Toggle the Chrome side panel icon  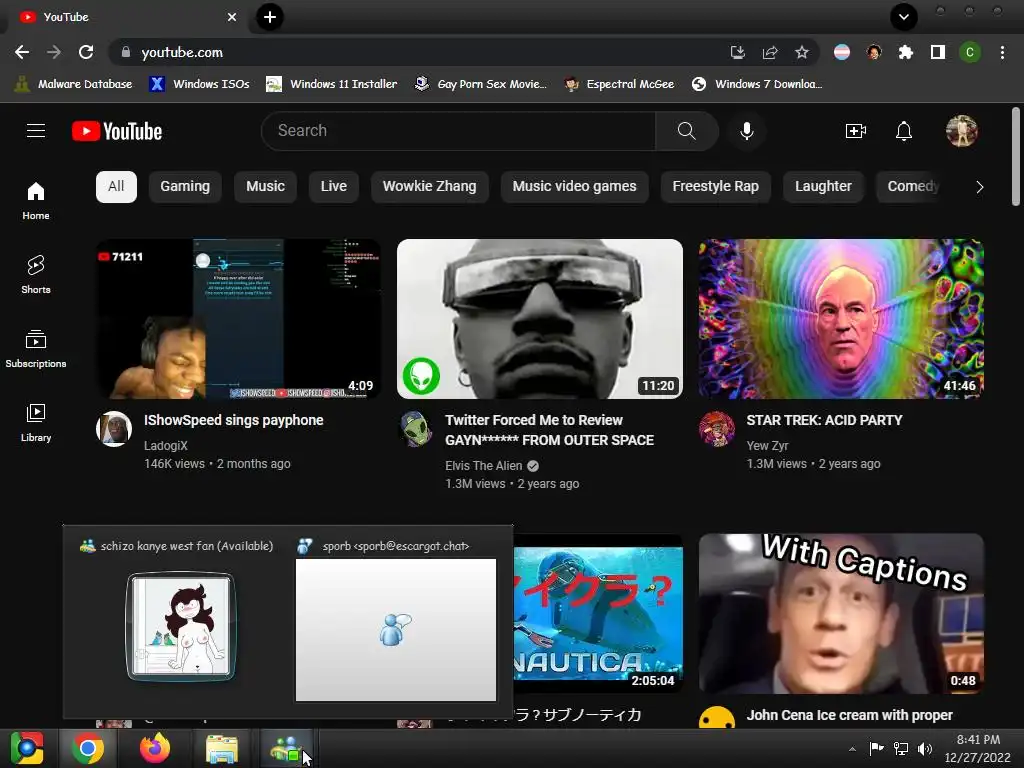point(938,52)
